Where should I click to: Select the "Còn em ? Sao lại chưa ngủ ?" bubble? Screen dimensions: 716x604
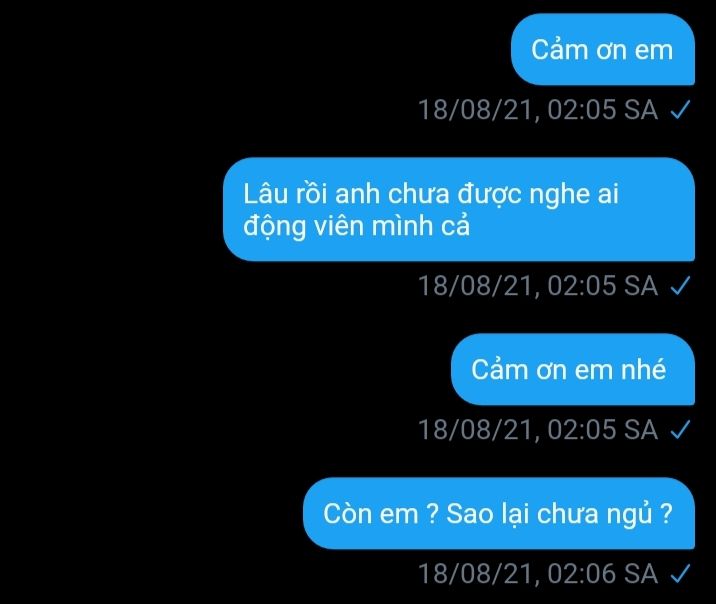[x=499, y=513]
